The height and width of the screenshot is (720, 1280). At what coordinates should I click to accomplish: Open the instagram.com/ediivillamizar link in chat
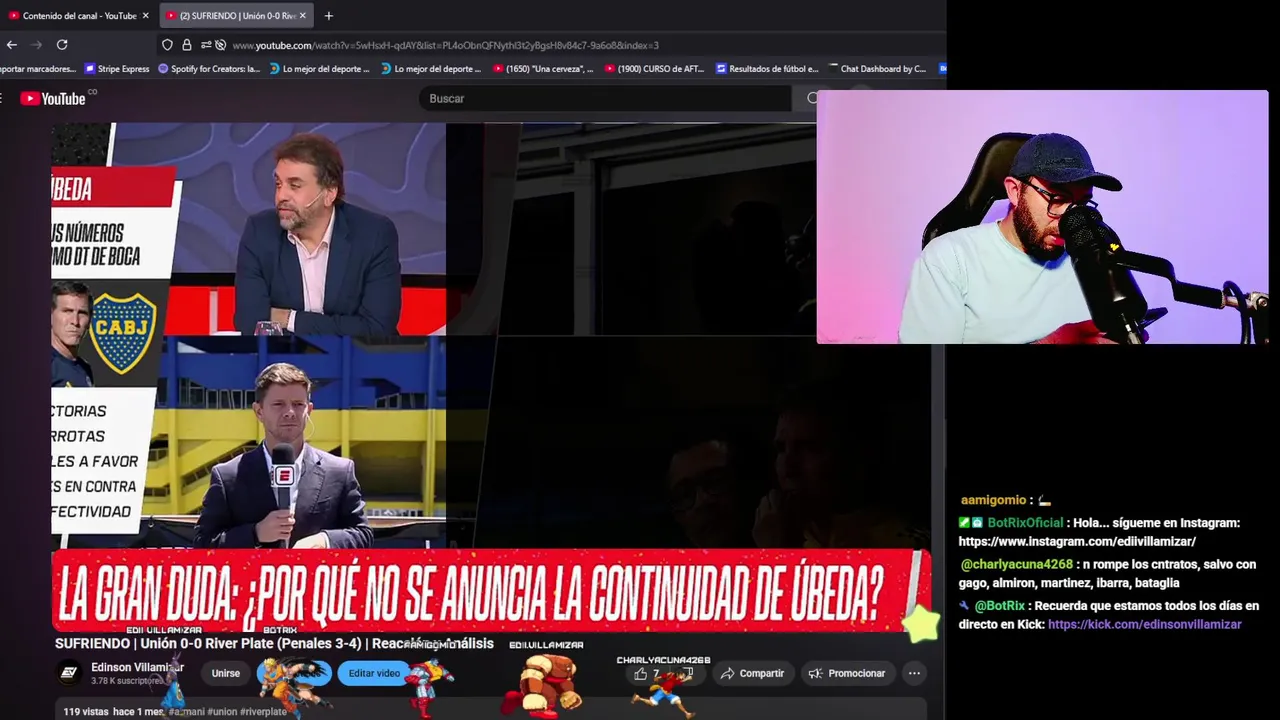tap(1077, 541)
